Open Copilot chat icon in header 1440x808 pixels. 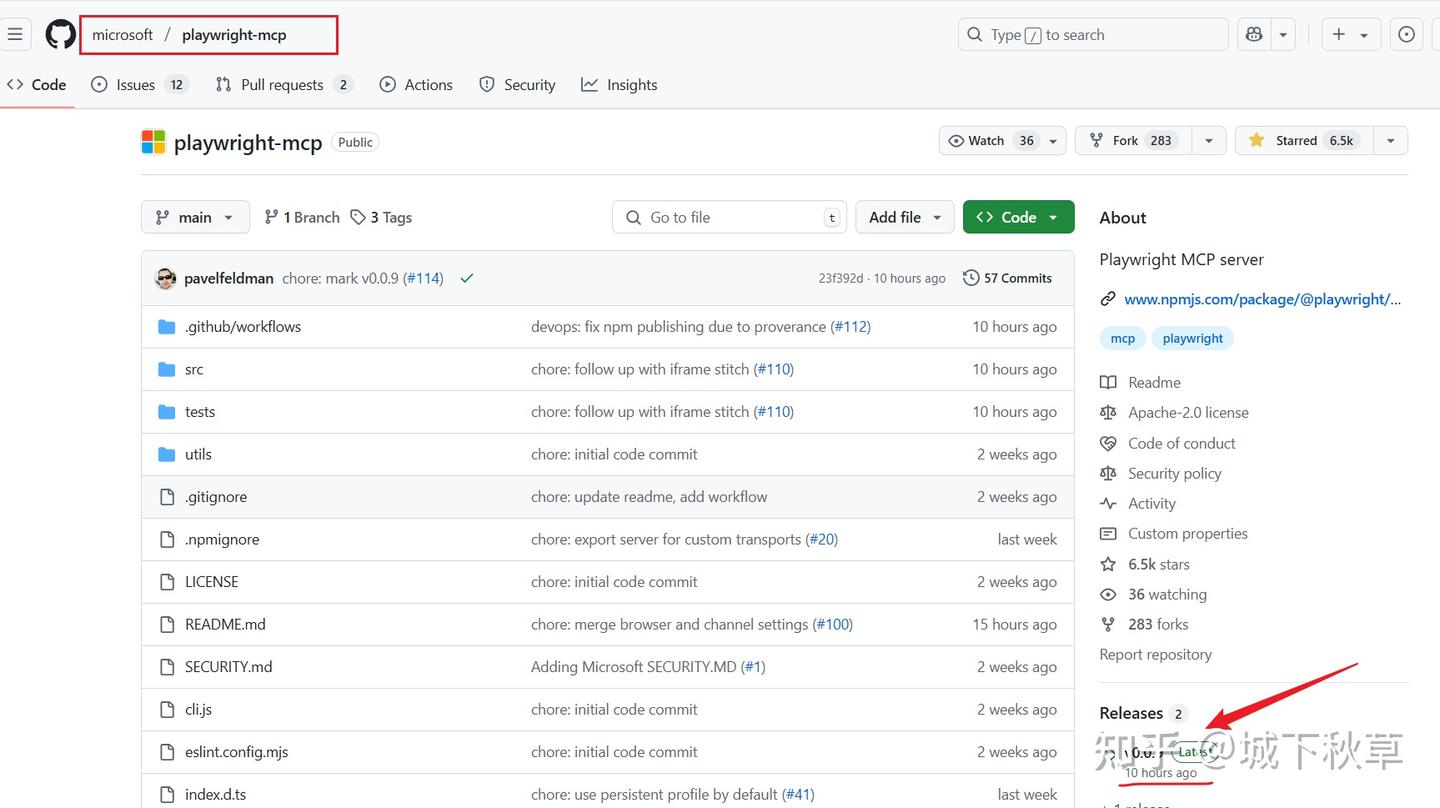(x=1254, y=35)
